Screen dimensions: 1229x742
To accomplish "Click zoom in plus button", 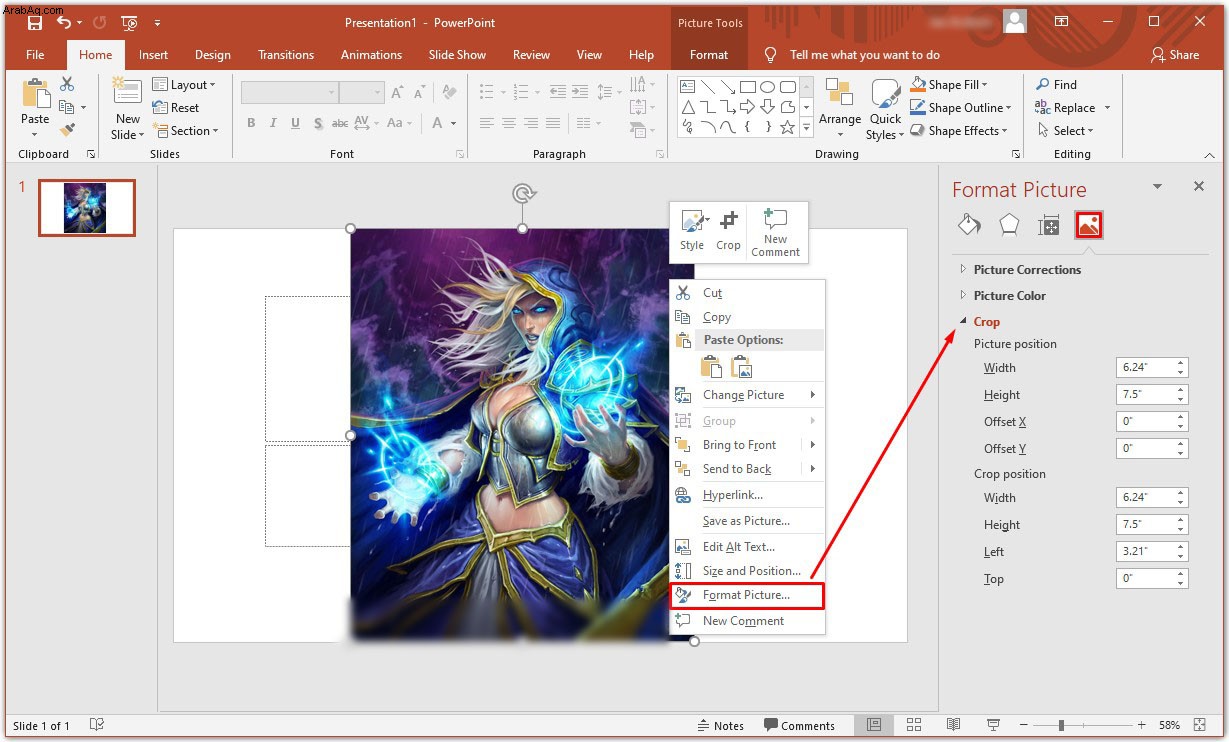I will (1142, 725).
